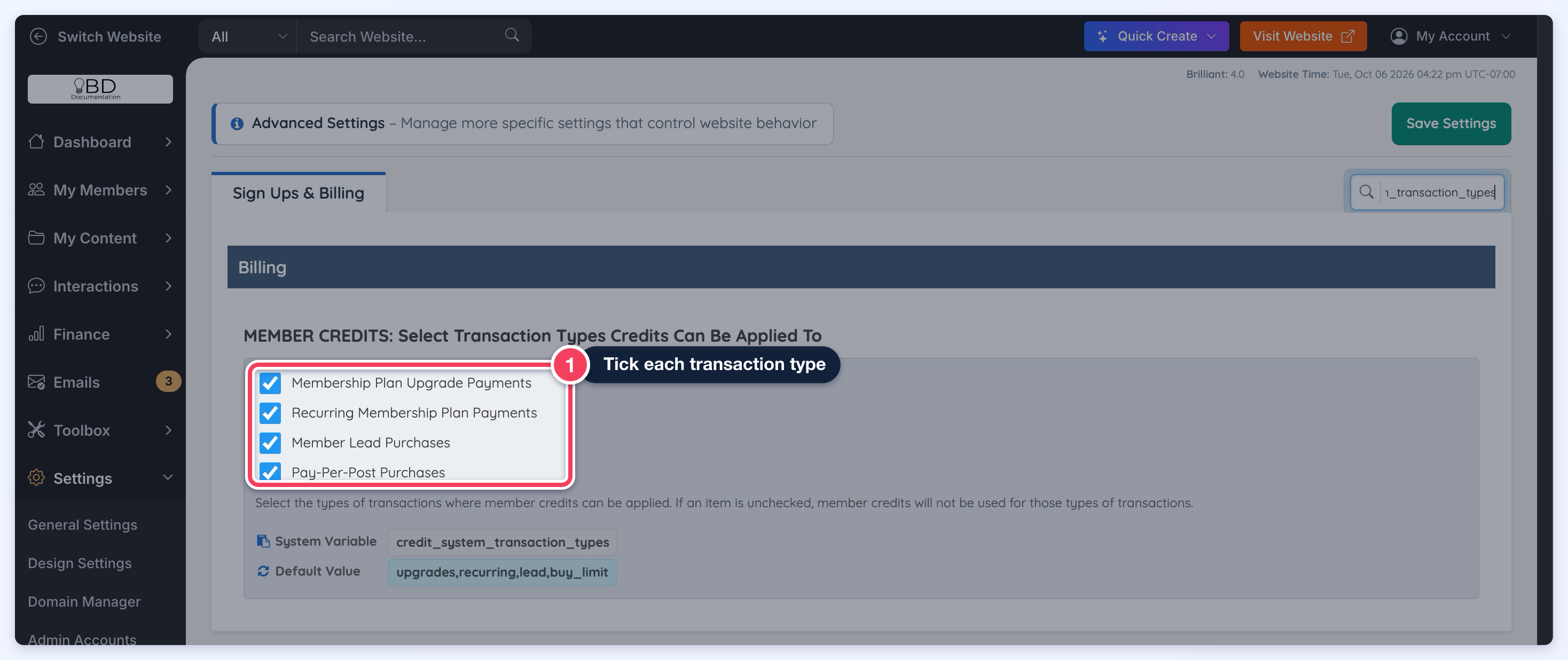Toggle Pay-Per-Post Purchases checkbox
Image resolution: width=1568 pixels, height=660 pixels.
(270, 472)
